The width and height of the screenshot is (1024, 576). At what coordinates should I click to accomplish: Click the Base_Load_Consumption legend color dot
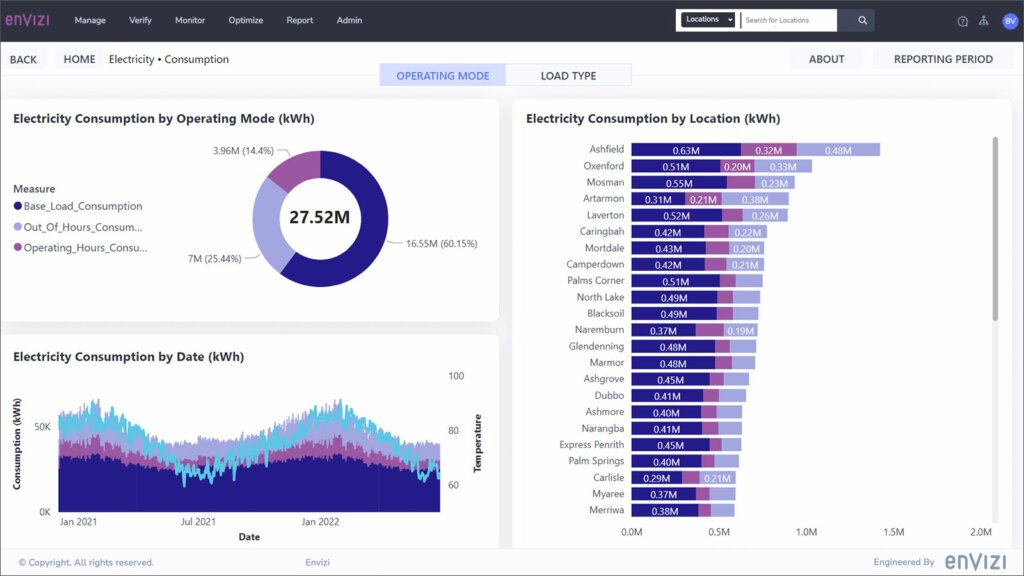(x=18, y=208)
